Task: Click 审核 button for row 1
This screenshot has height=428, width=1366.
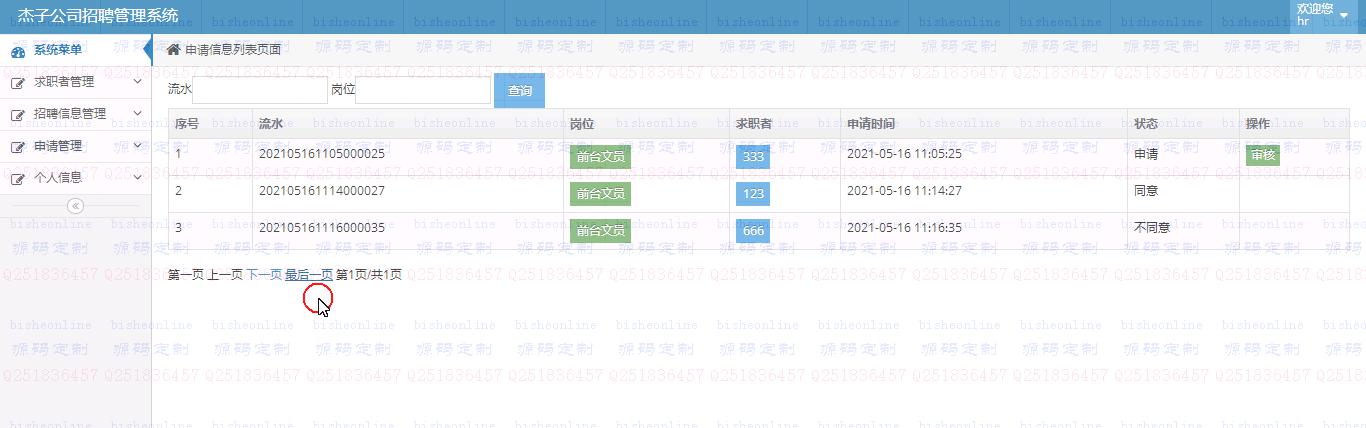Action: [x=1263, y=155]
